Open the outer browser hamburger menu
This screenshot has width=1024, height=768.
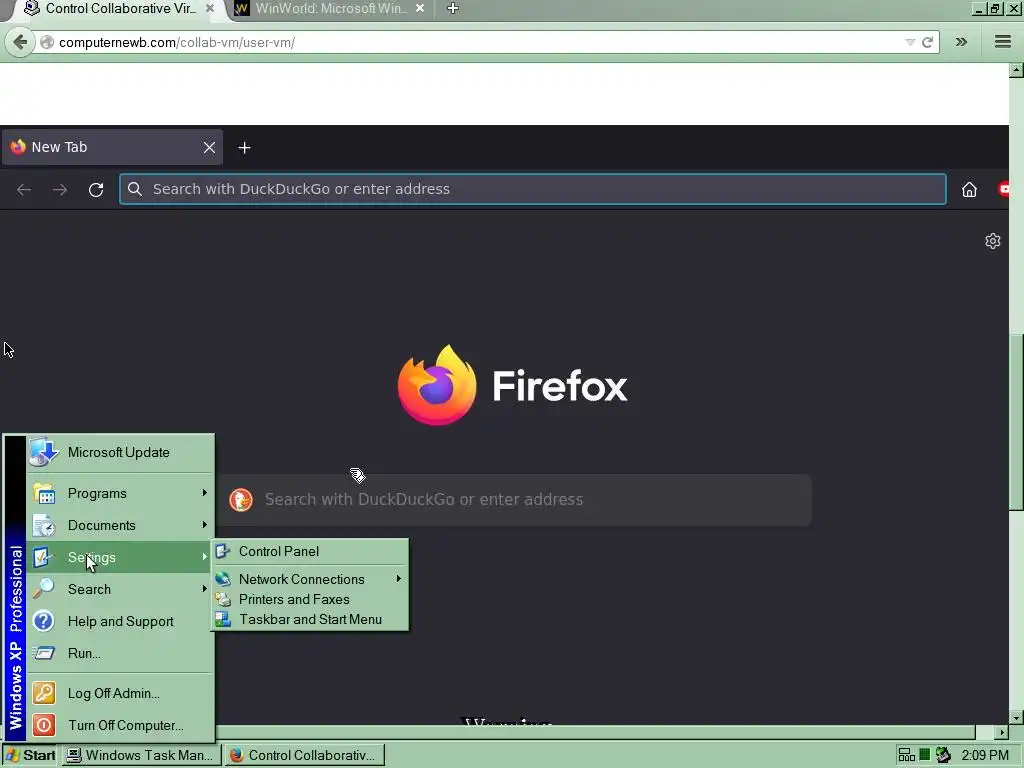point(1003,42)
